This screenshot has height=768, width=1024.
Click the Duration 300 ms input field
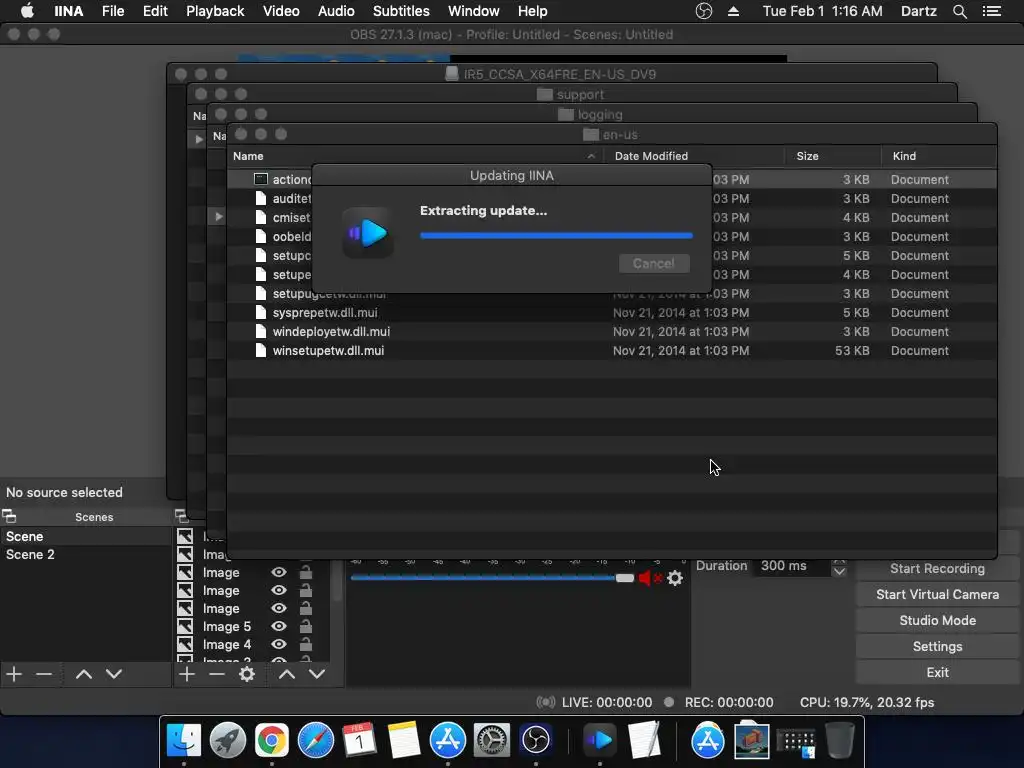click(x=794, y=566)
